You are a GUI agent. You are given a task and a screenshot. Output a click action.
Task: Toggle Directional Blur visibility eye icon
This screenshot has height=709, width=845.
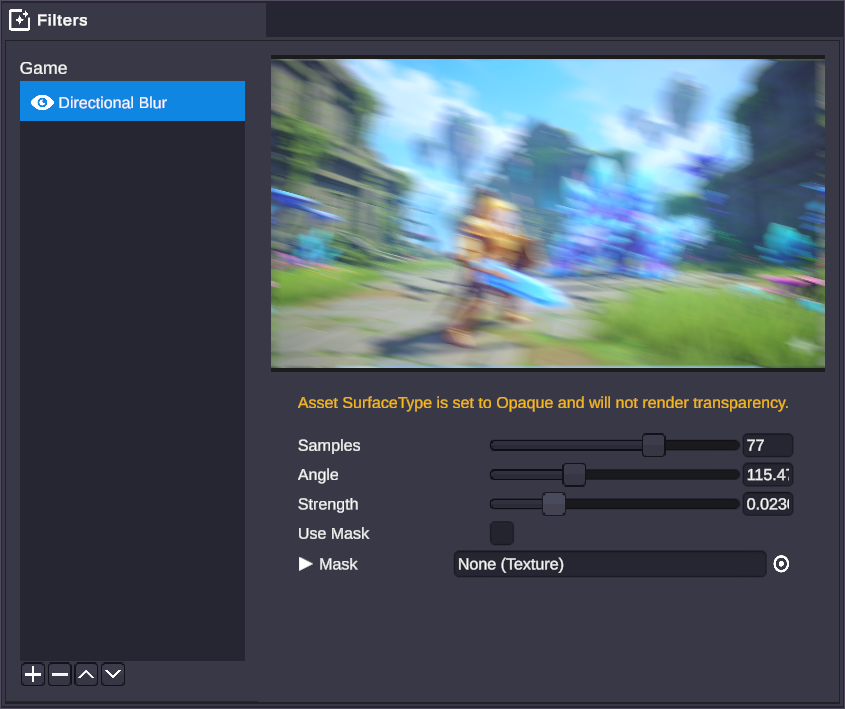(42, 102)
